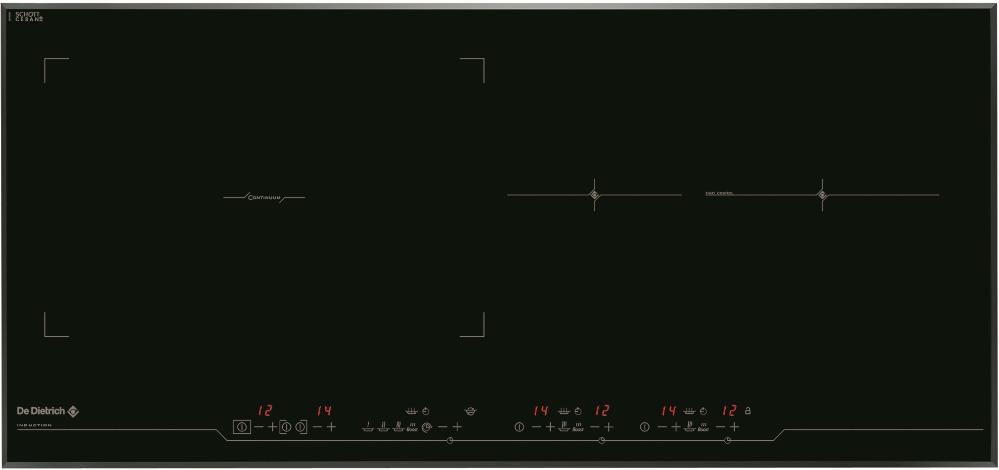999x470 pixels.
Task: Tap the keep-warm icon in the right zone
Action: (689, 411)
